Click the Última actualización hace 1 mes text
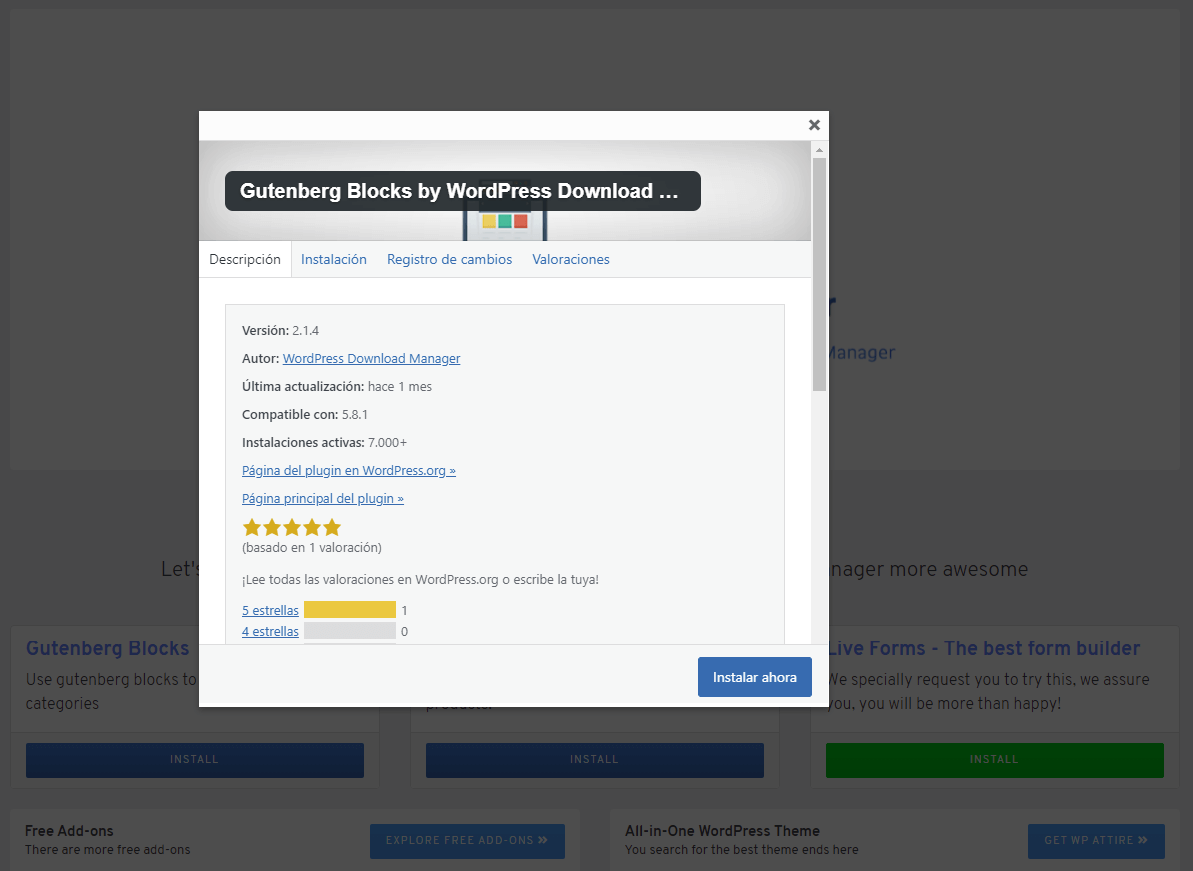The width and height of the screenshot is (1193, 871). pos(337,386)
